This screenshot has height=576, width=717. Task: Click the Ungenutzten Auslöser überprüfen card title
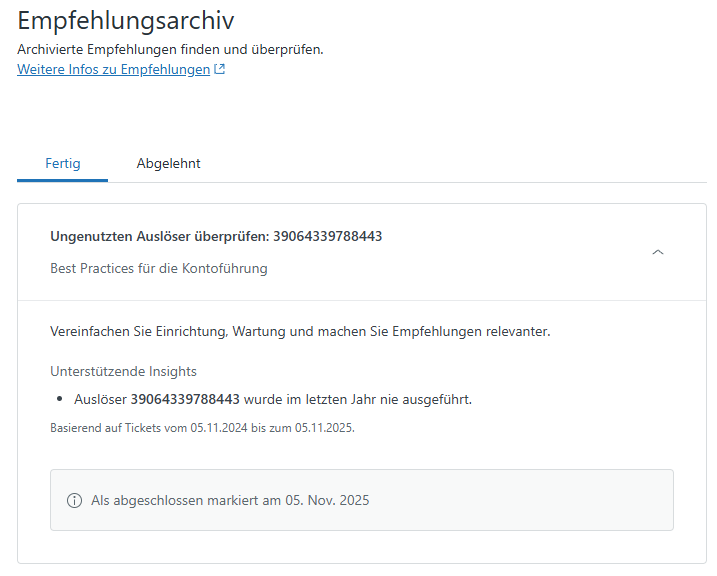(x=216, y=236)
